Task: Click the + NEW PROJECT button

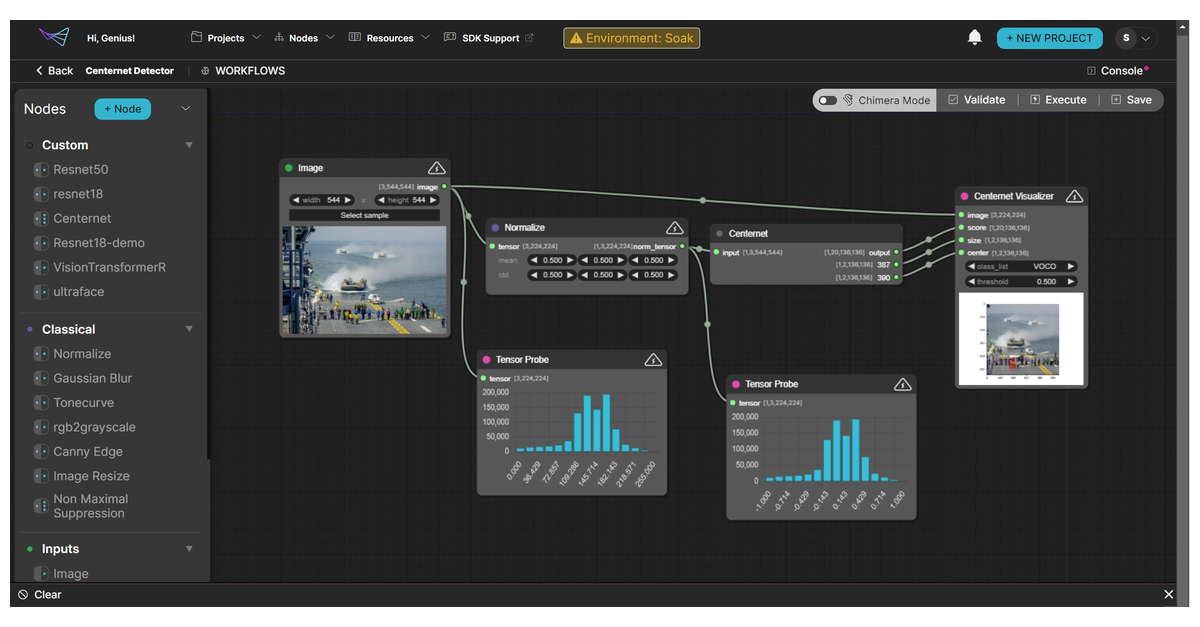Action: pyautogui.click(x=1049, y=37)
